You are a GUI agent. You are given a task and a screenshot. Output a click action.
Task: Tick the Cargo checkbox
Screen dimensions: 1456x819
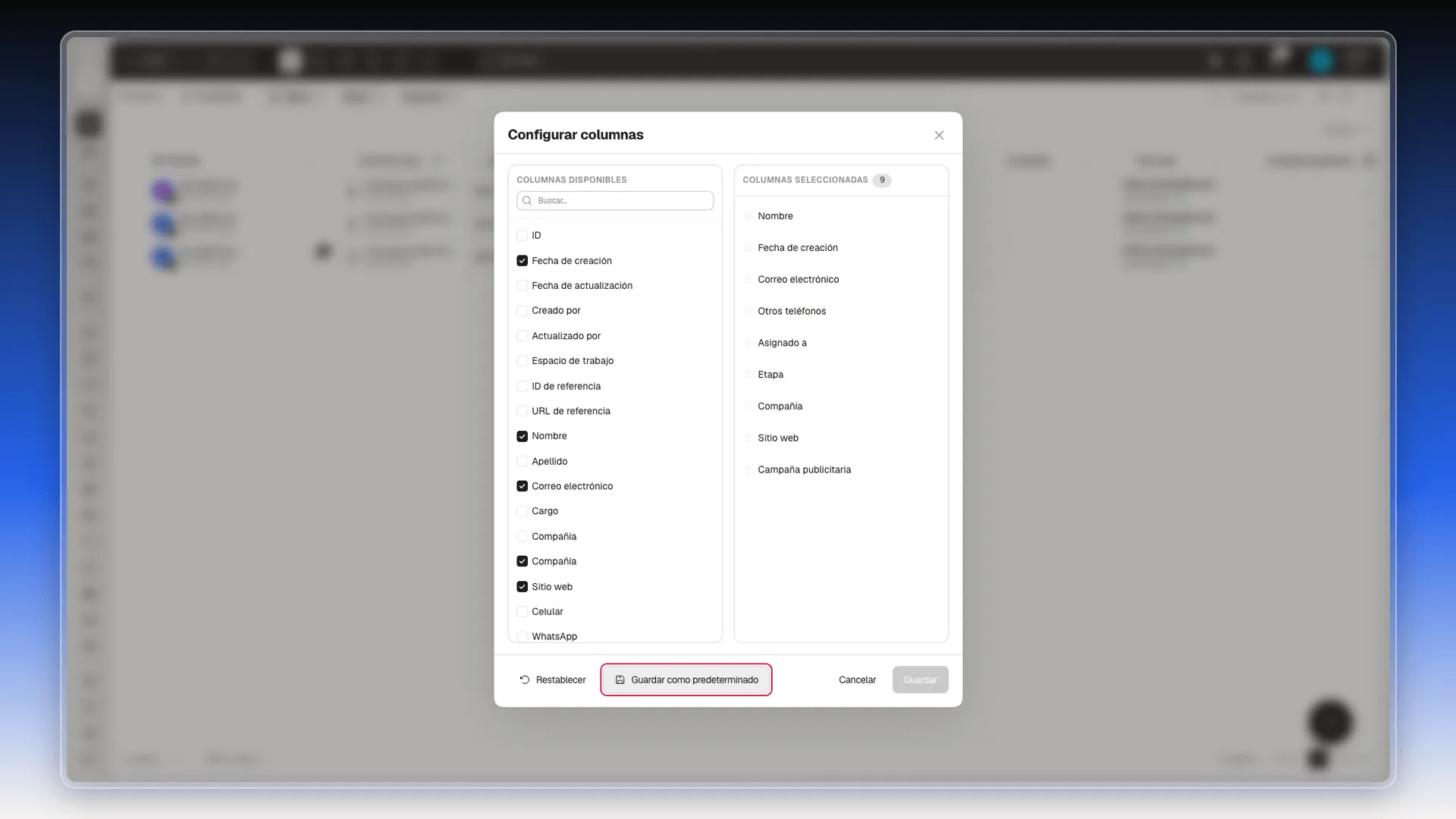(522, 511)
